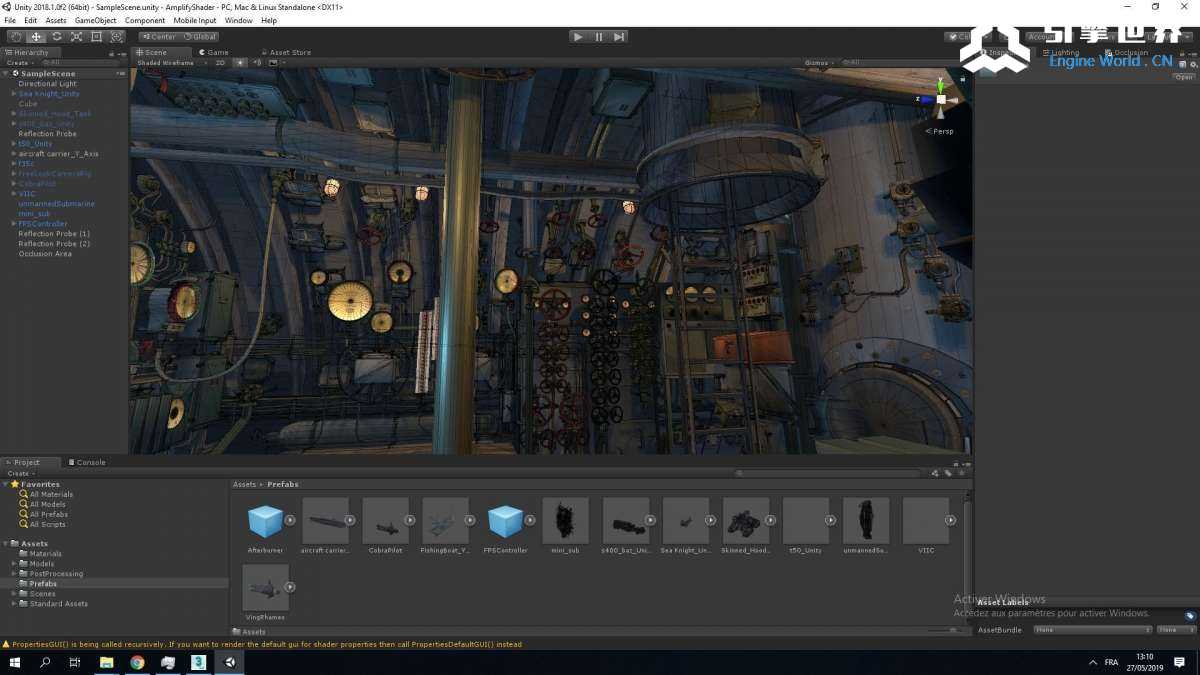1200x675 pixels.
Task: Open Windows search from taskbar
Action: 45,662
